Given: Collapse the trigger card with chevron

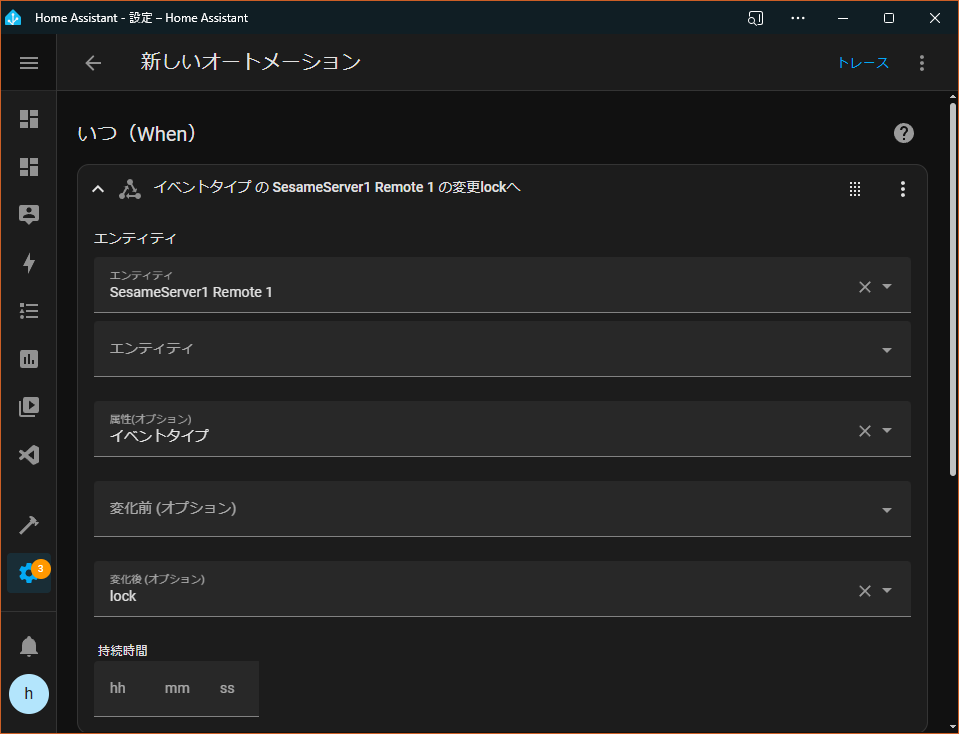Looking at the screenshot, I should click(x=98, y=189).
